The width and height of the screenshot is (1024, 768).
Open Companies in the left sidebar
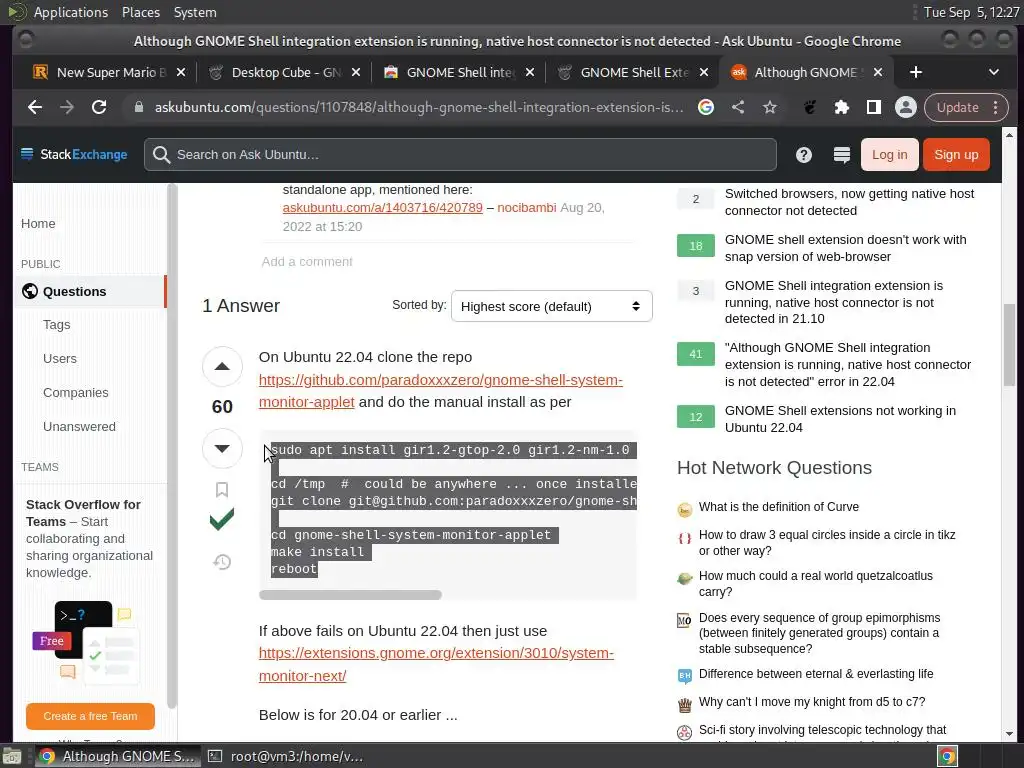[x=76, y=392]
